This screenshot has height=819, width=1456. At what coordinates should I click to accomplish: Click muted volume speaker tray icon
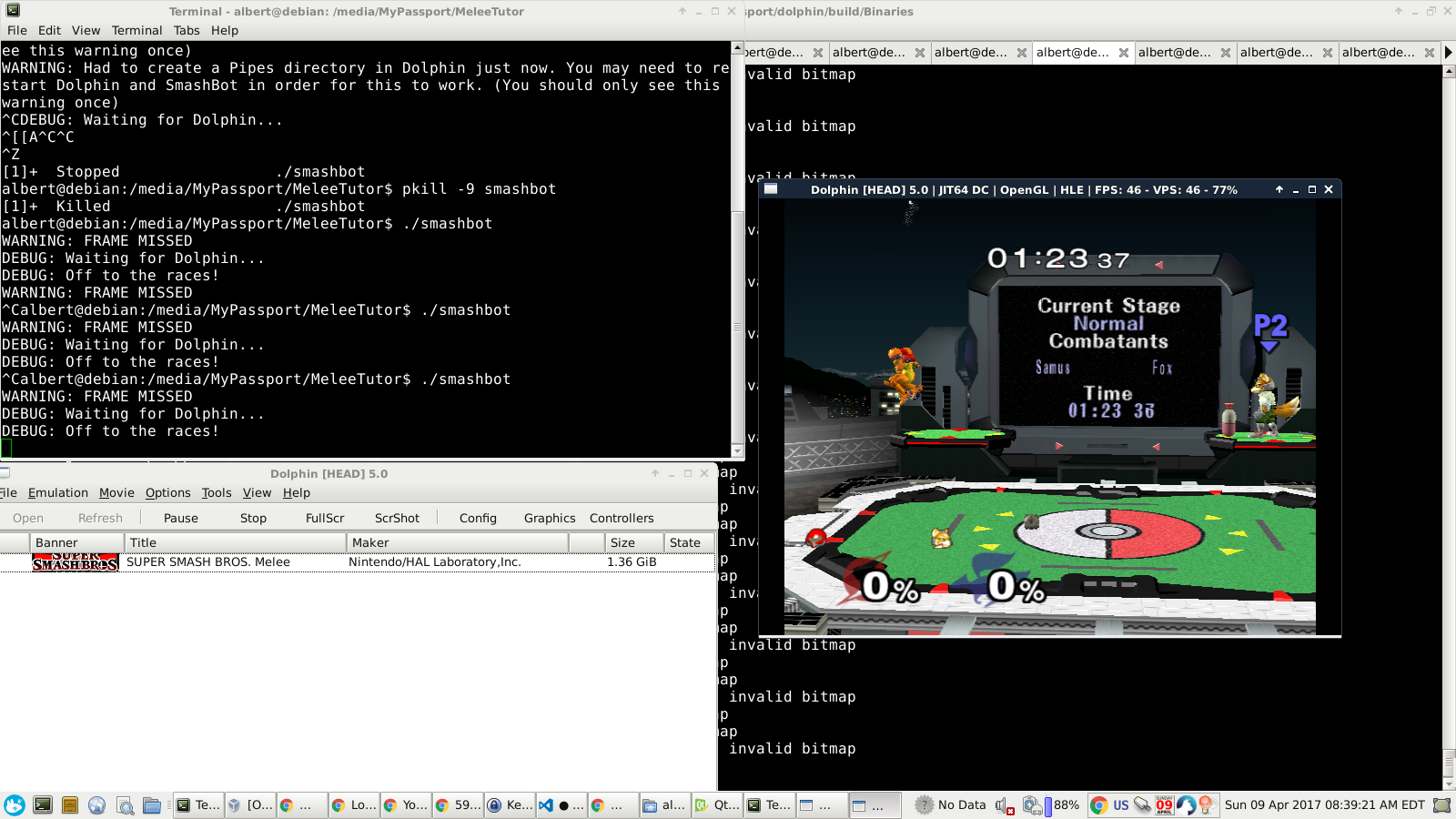[x=1005, y=805]
